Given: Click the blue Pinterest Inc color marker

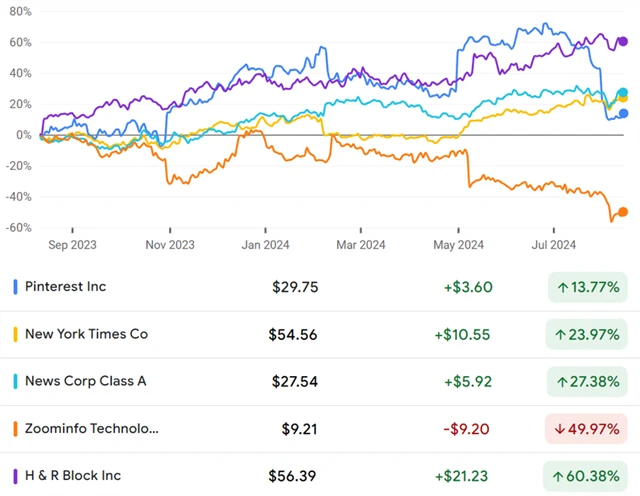Looking at the screenshot, I should coord(15,287).
